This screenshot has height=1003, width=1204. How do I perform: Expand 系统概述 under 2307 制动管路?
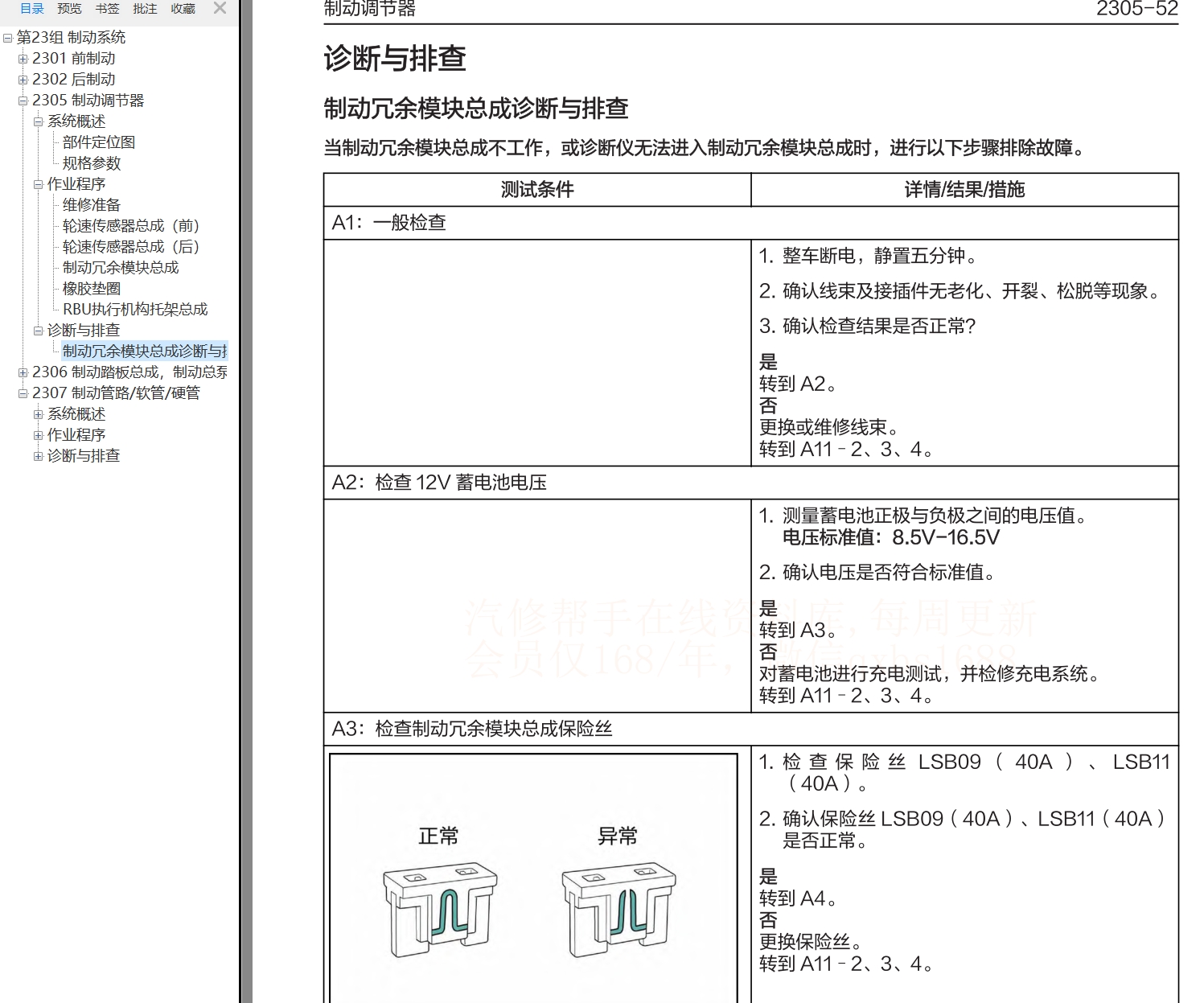pyautogui.click(x=37, y=413)
